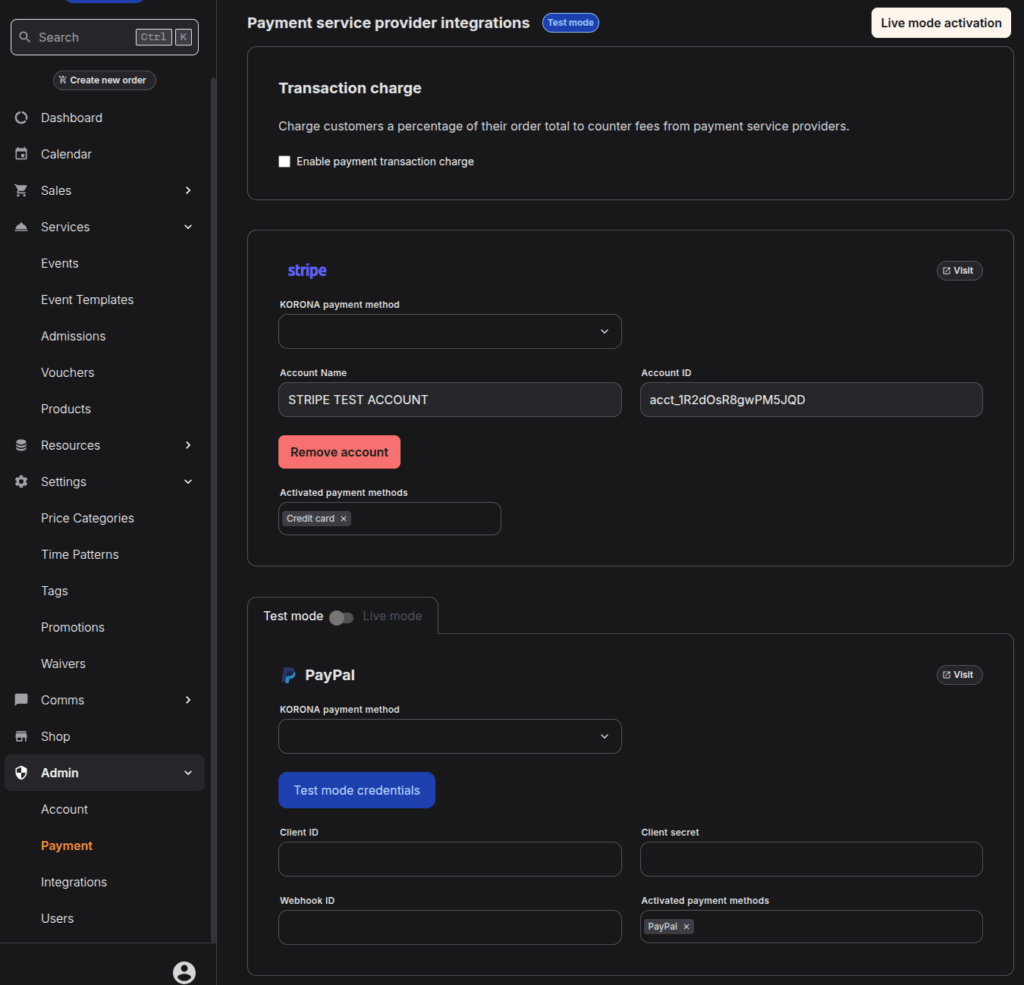This screenshot has width=1024, height=985.
Task: Remove the PayPal payment method tag
Action: coord(686,927)
